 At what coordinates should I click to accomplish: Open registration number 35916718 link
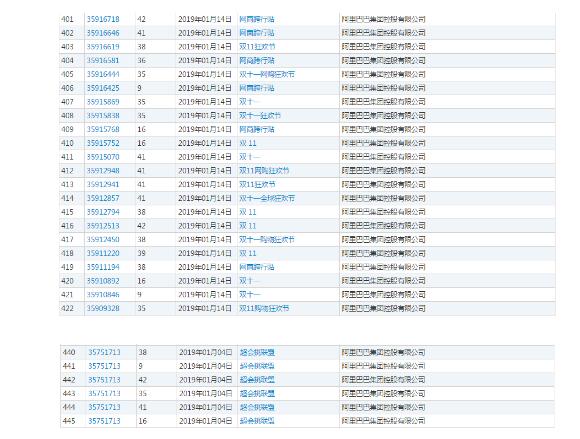coord(103,19)
